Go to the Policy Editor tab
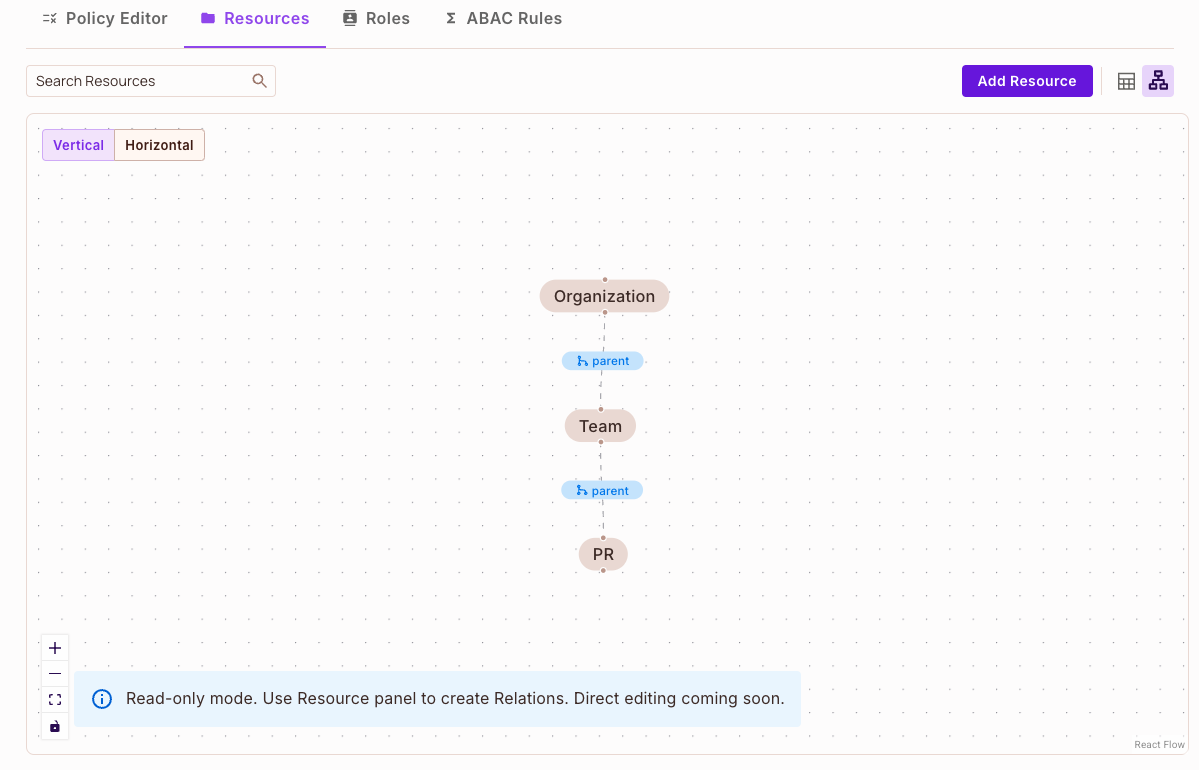Screen dimensions: 1199x770 104,18
